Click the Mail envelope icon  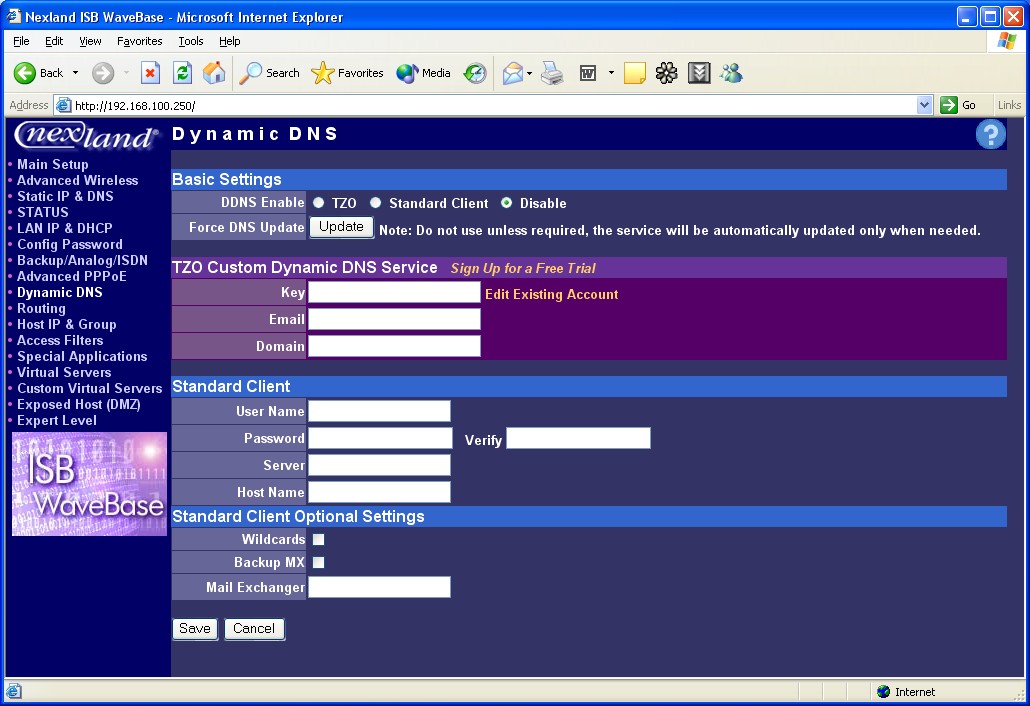pyautogui.click(x=513, y=73)
